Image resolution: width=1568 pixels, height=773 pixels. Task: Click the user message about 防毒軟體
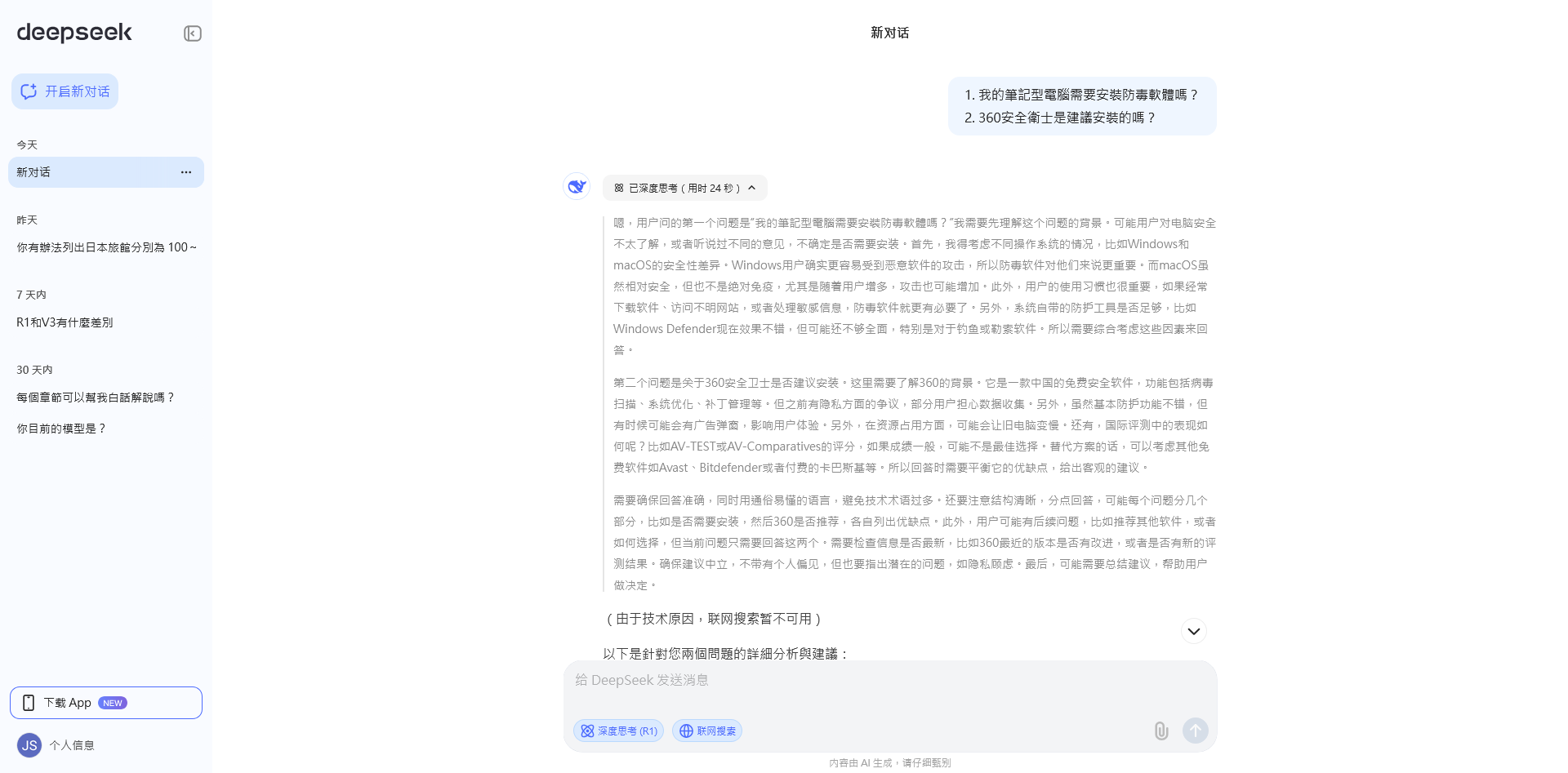coord(1082,106)
